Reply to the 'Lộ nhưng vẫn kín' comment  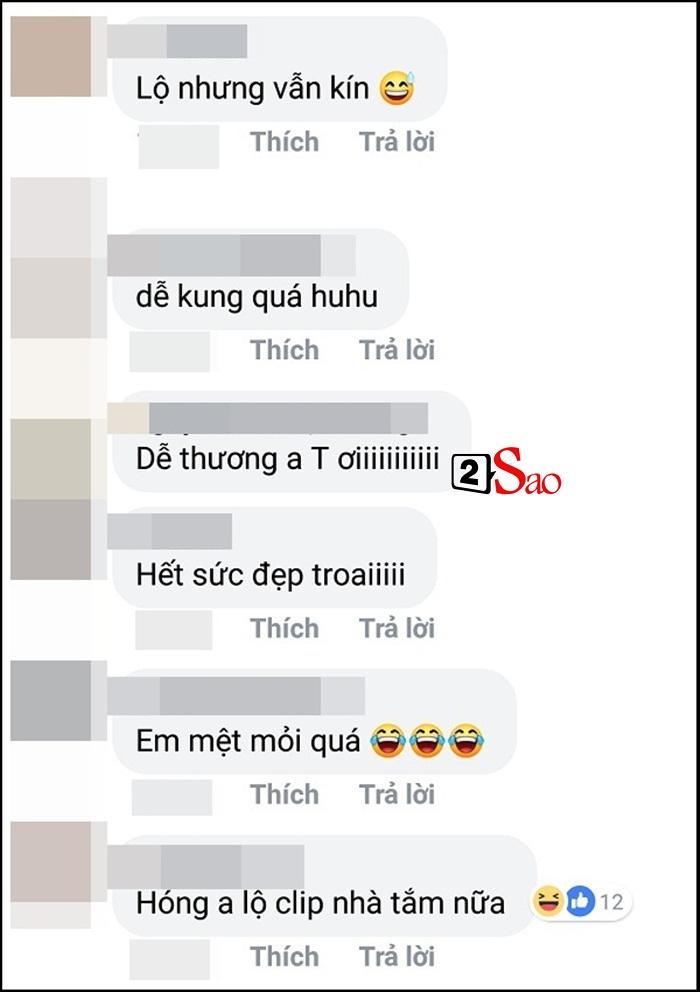(397, 142)
